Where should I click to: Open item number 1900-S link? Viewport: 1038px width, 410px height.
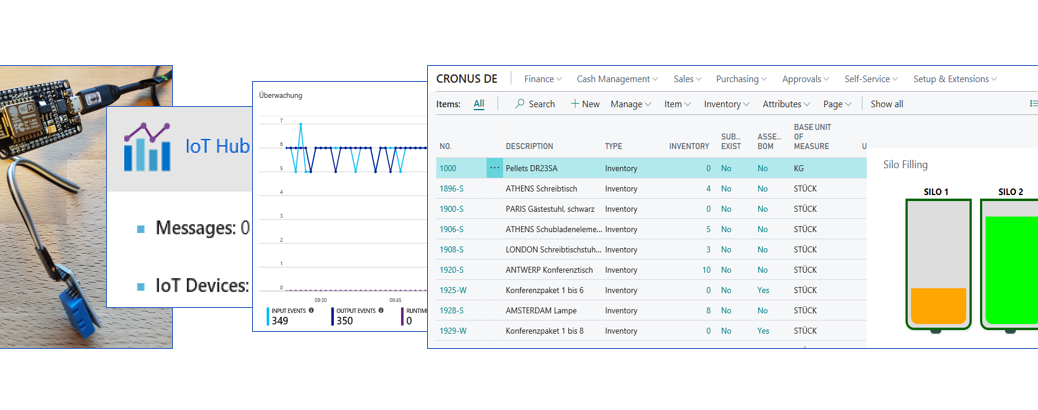pyautogui.click(x=451, y=209)
